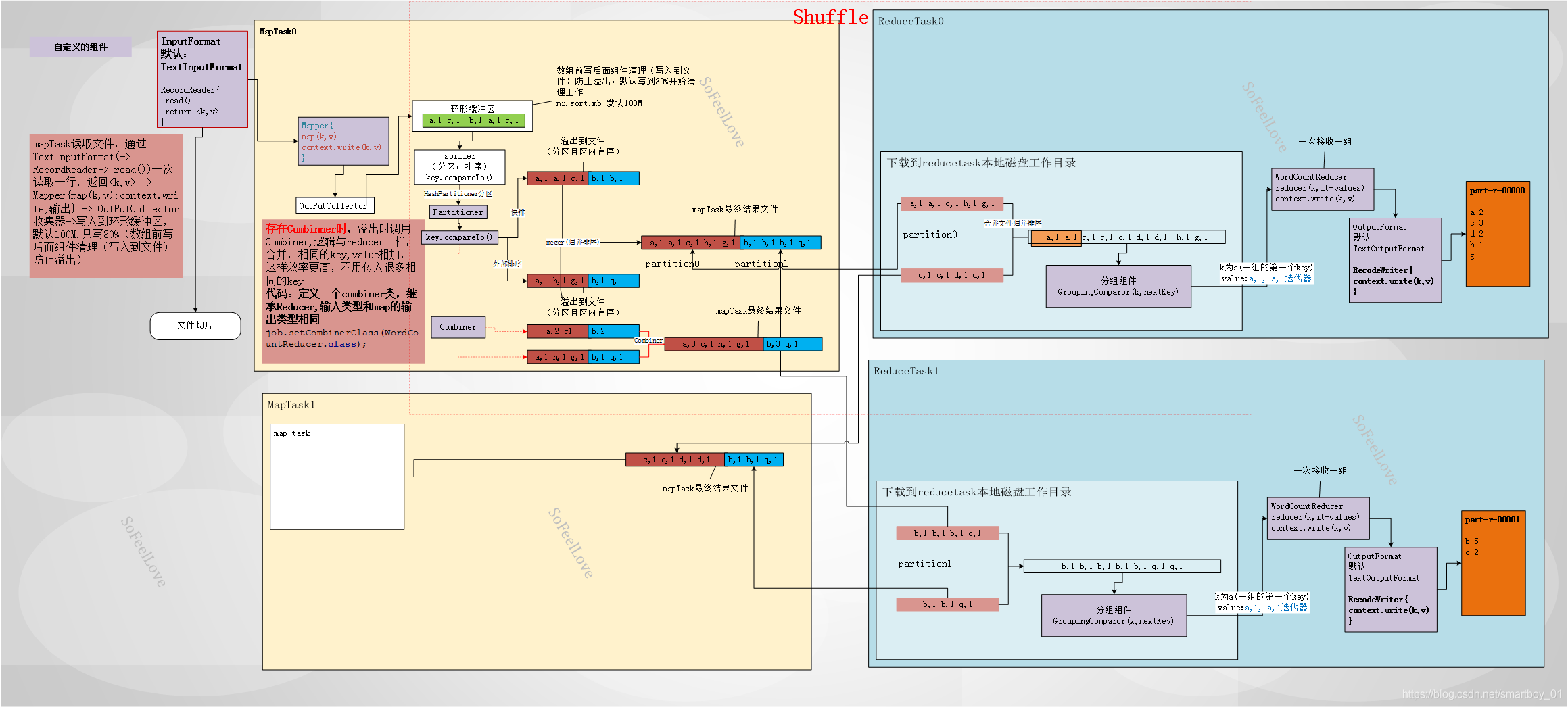Viewport: 1568px width, 707px height.
Task: Select the WordCountReducer box in ReduceTask0
Action: (x=1323, y=189)
